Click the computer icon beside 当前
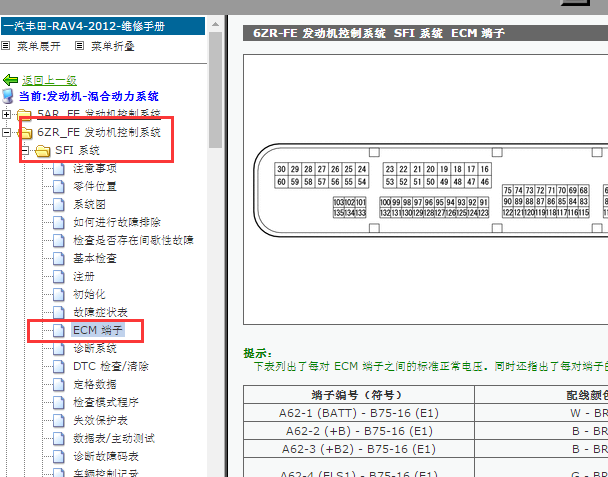 [7, 96]
